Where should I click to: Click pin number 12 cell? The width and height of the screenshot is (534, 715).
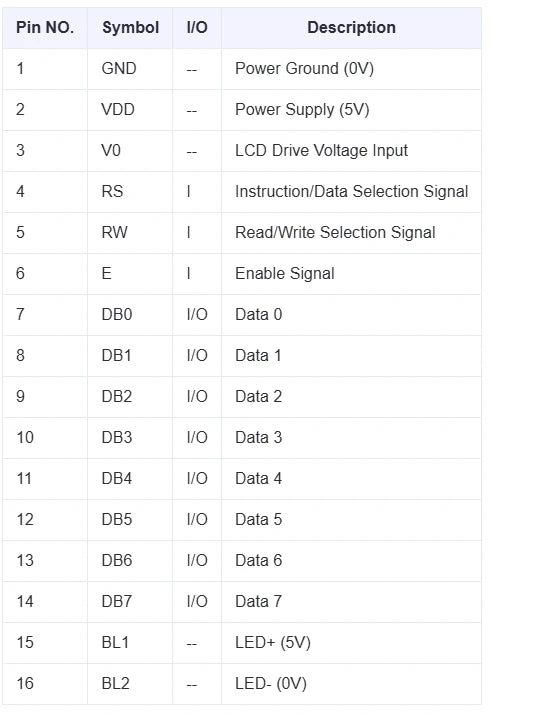point(45,520)
